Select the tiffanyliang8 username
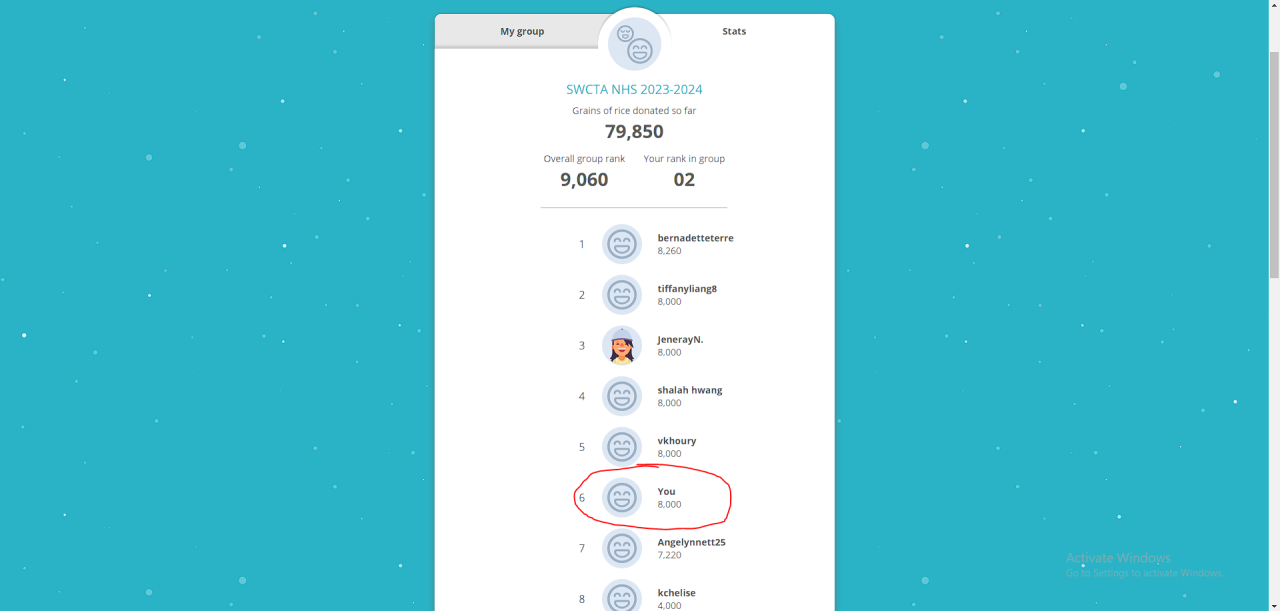The height and width of the screenshot is (611, 1280). pos(687,289)
